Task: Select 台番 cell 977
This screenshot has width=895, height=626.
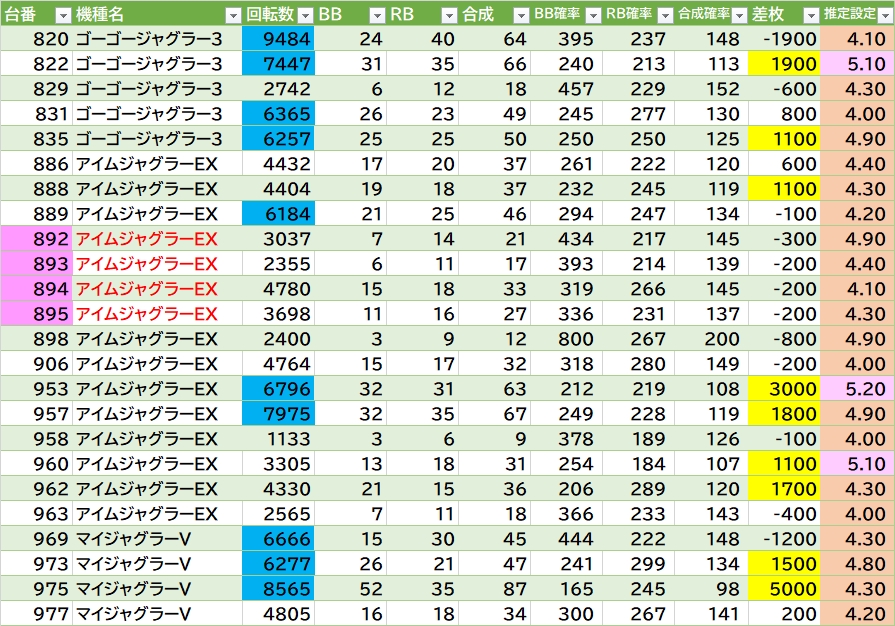Action: click(36, 614)
